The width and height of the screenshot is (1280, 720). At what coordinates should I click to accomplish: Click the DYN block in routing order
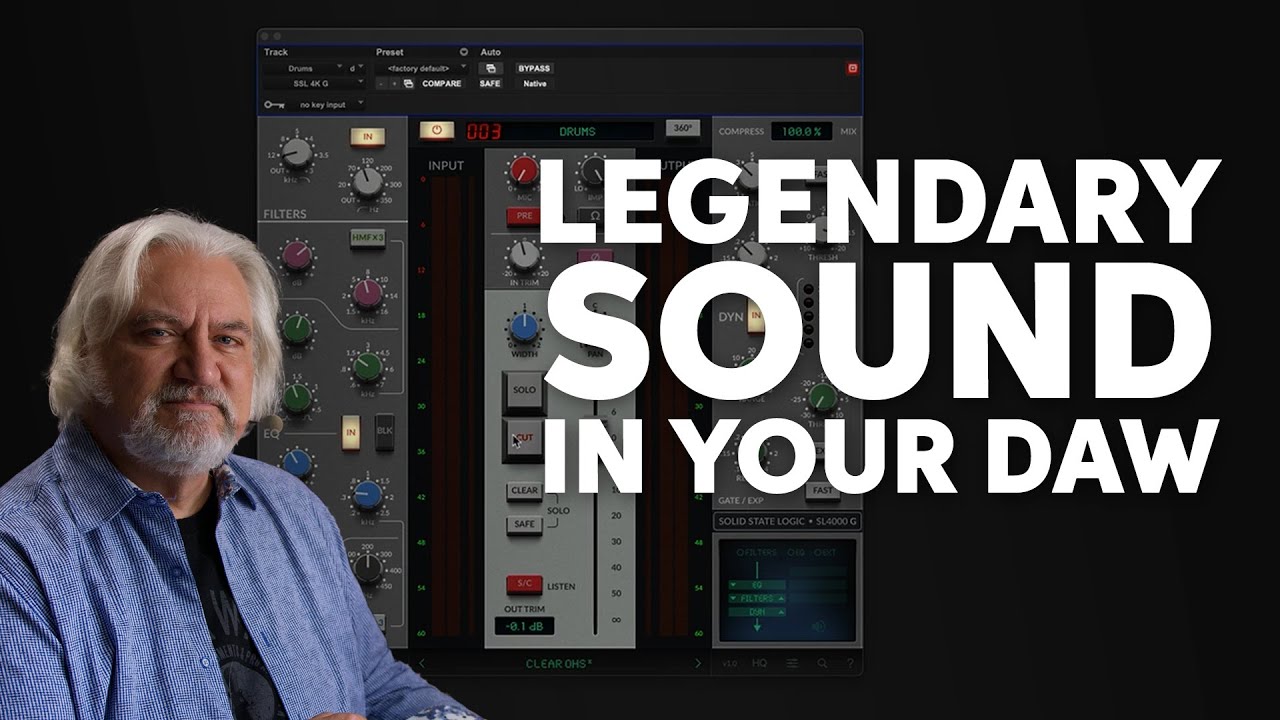757,611
